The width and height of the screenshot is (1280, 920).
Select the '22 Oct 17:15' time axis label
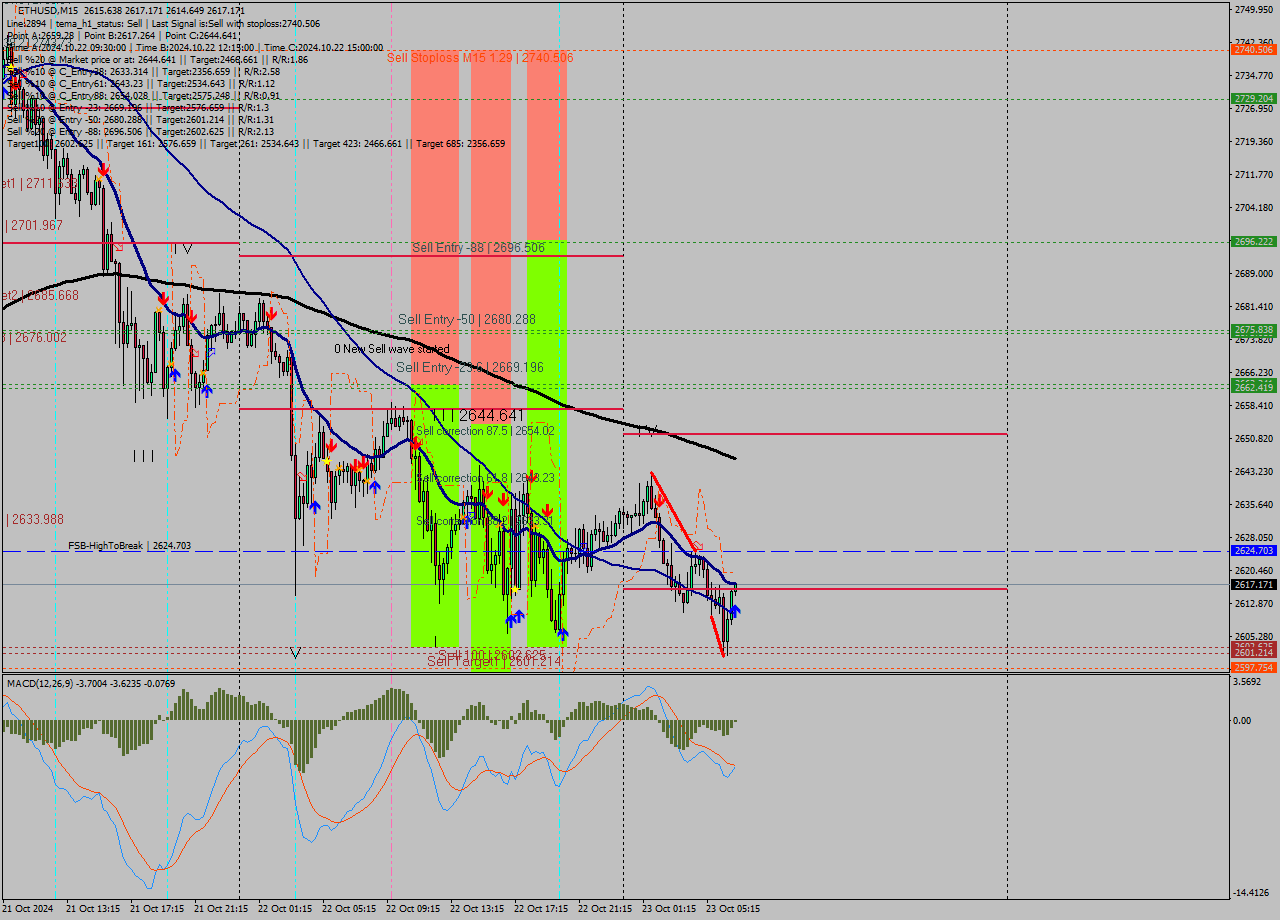[x=541, y=909]
